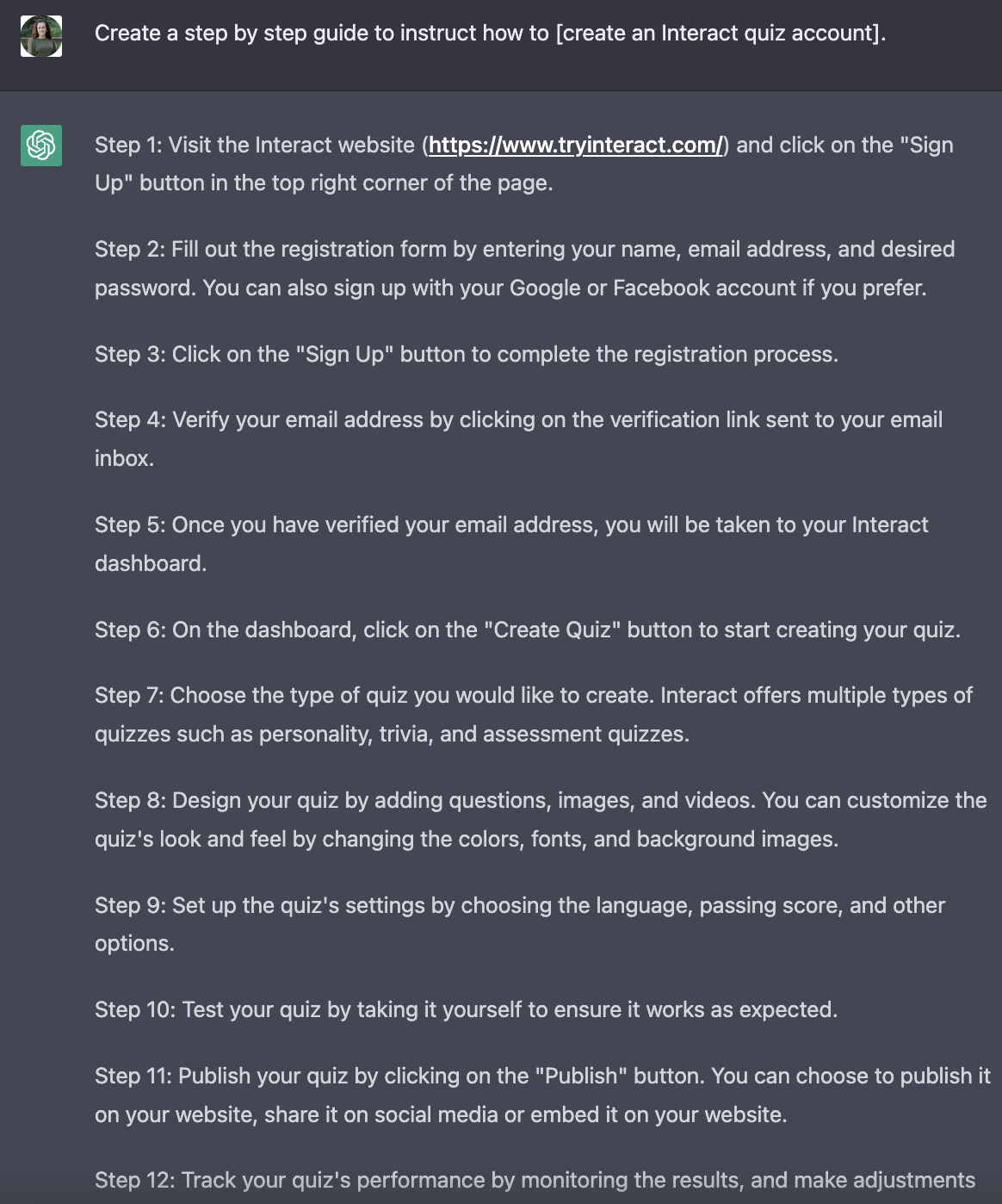Click the "Create Quiz" text in Step 6
The image size is (1002, 1204).
pos(553,630)
